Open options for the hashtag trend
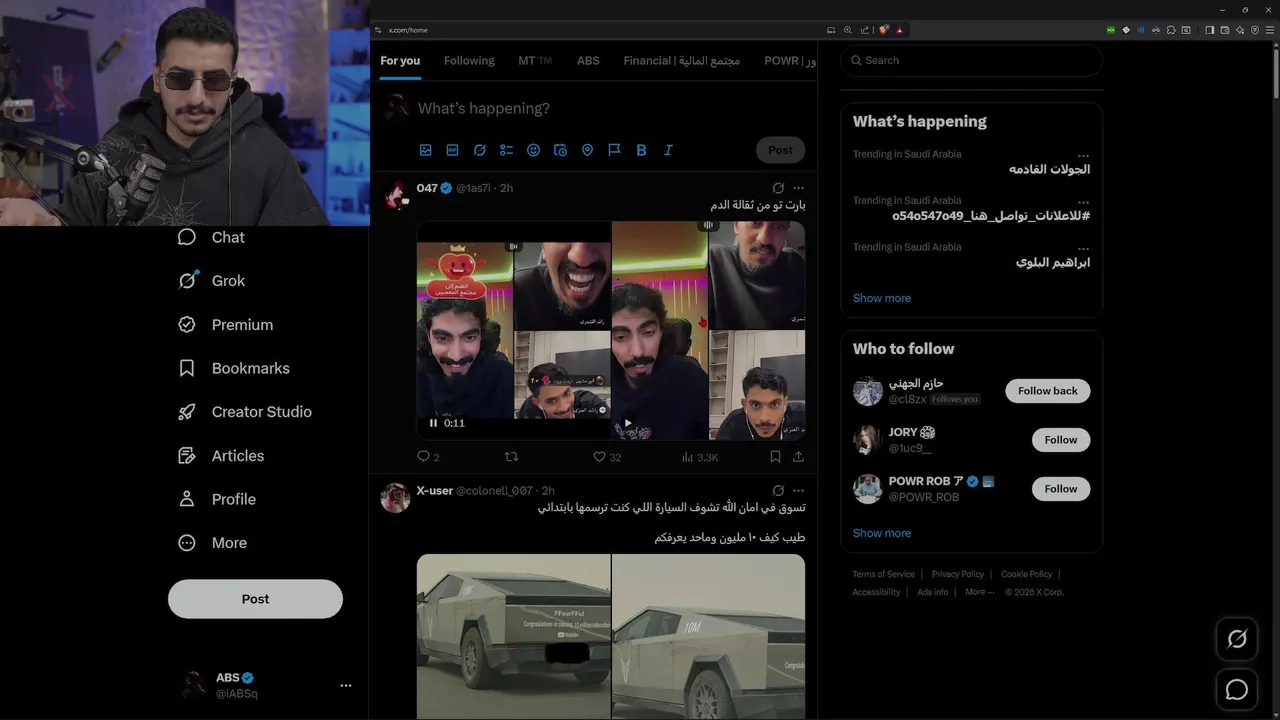Image resolution: width=1280 pixels, height=720 pixels. pos(1083,201)
